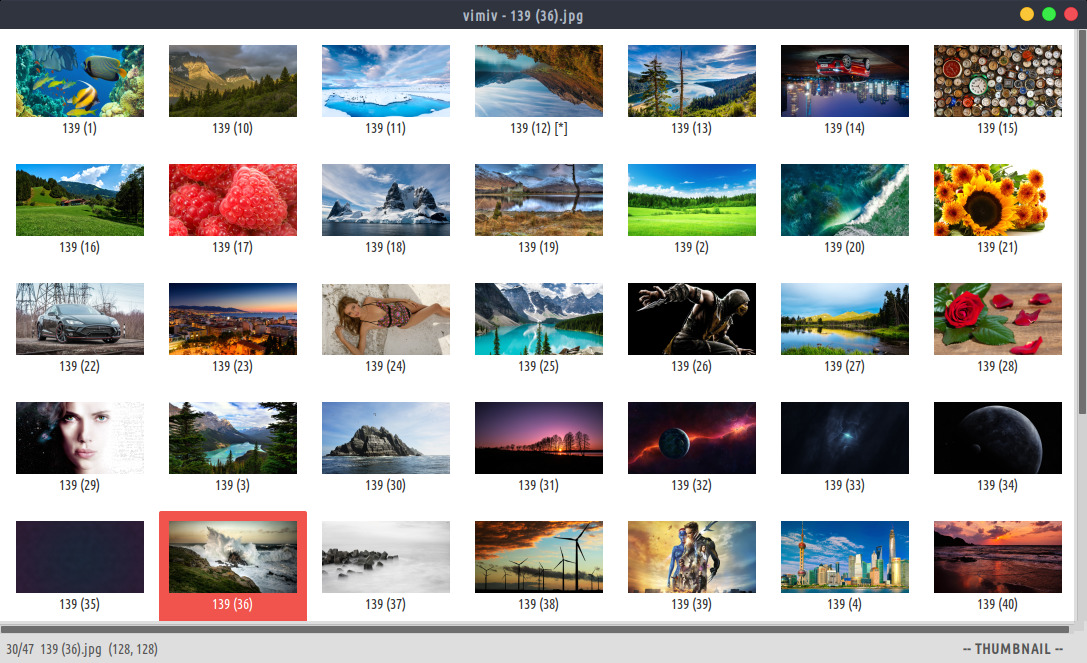The height and width of the screenshot is (663, 1087).
Task: Open the snowy iceberg thumbnail 139 (18)
Action: point(385,200)
